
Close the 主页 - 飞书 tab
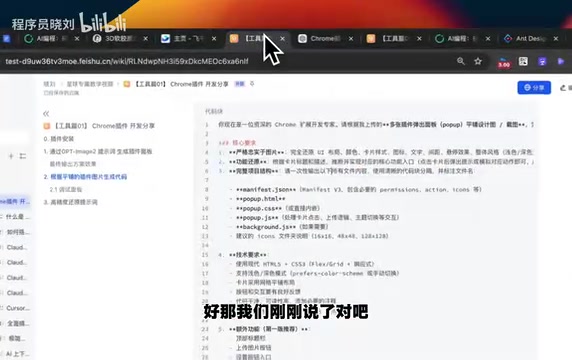(x=214, y=38)
